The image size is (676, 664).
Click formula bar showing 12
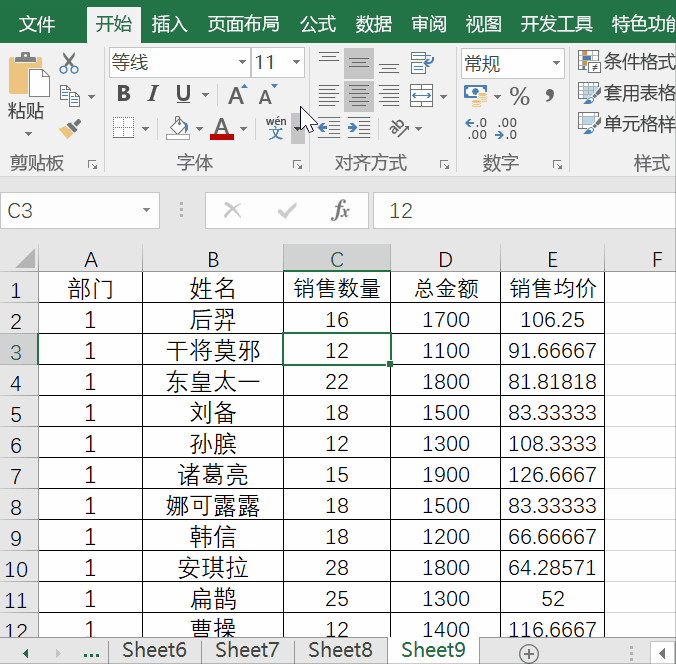(x=524, y=210)
